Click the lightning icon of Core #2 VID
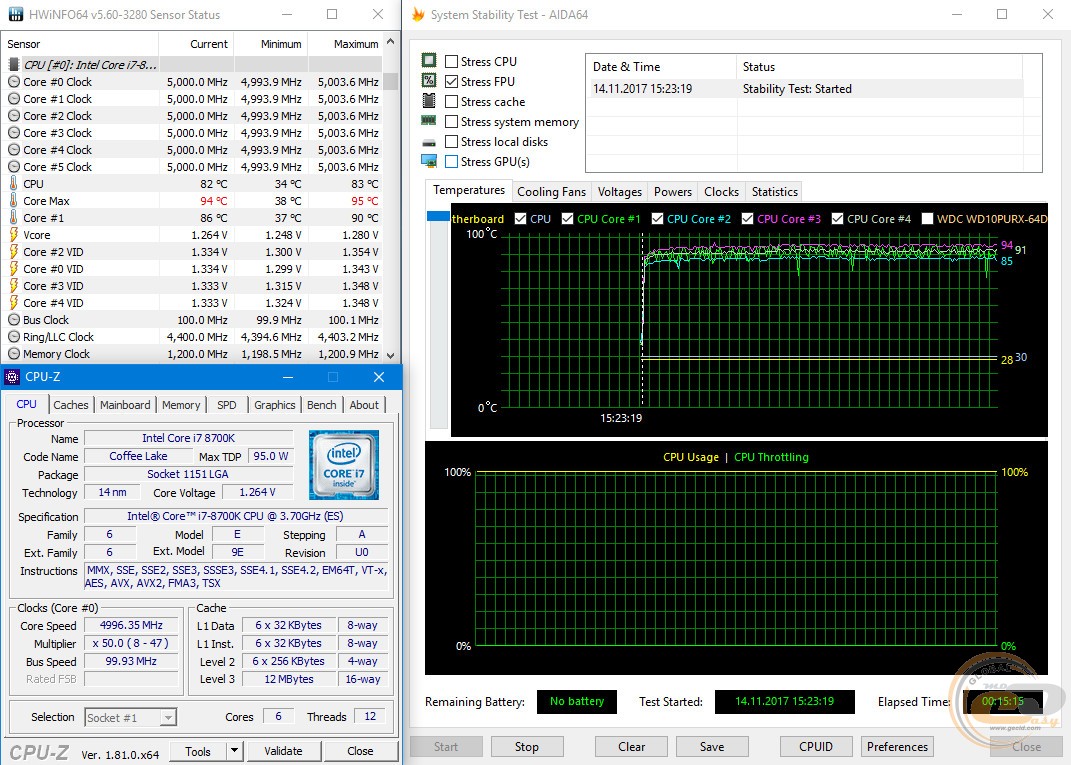Screen dimensions: 1071x765 pyautogui.click(x=14, y=251)
